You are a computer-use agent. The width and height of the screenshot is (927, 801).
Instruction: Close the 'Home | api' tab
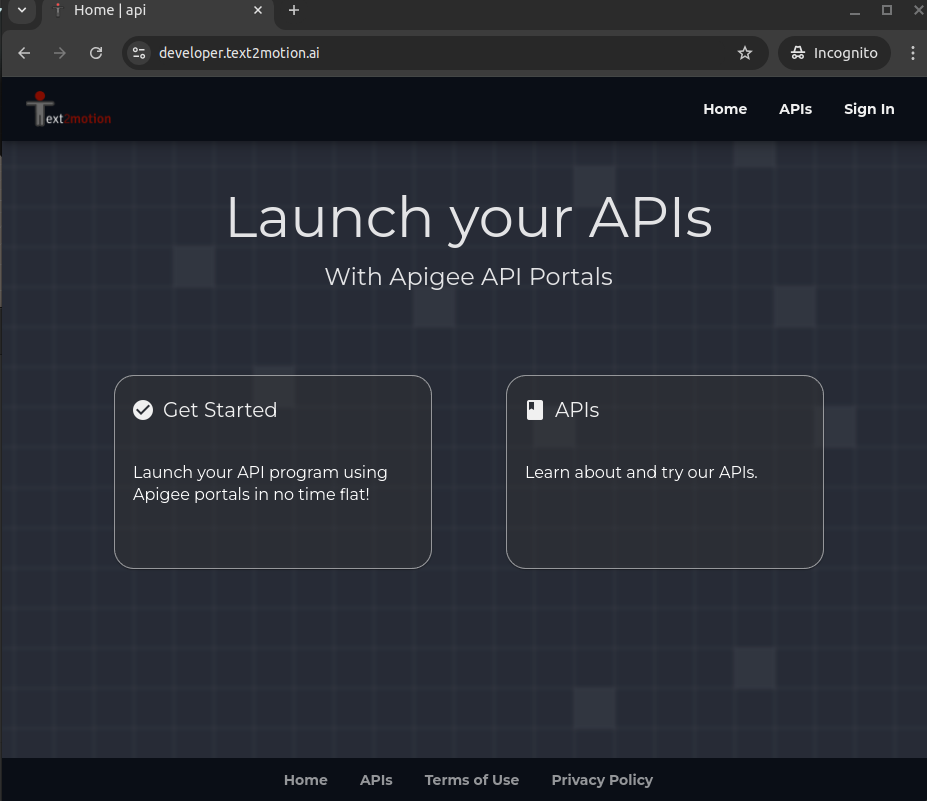(258, 10)
